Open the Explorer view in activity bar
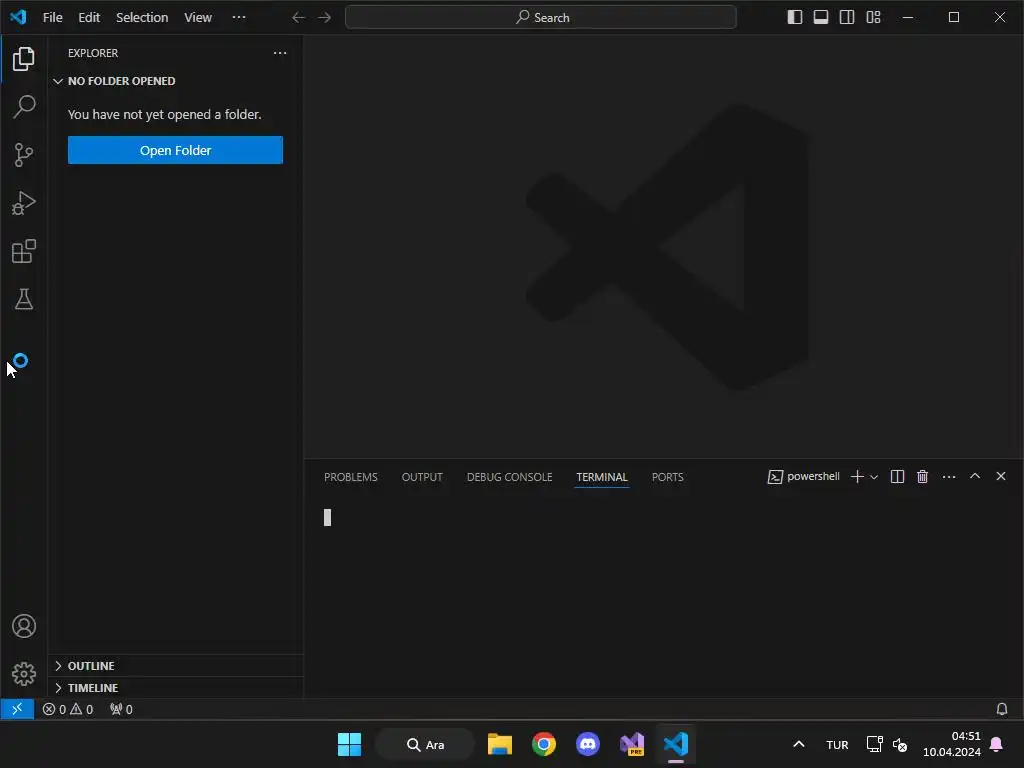 (24, 59)
